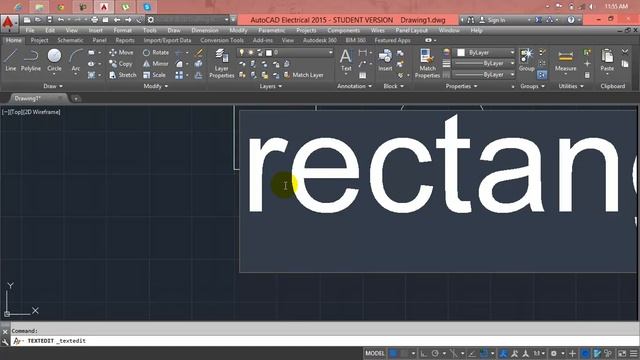This screenshot has width=640, height=360.
Task: Open the Reports ribbon tab
Action: [x=125, y=40]
